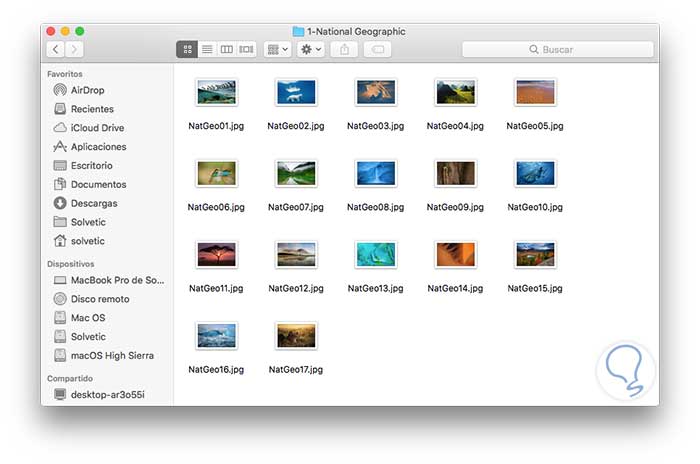Click the NatGeo17.jpg file name
700x464 pixels.
[x=296, y=370]
